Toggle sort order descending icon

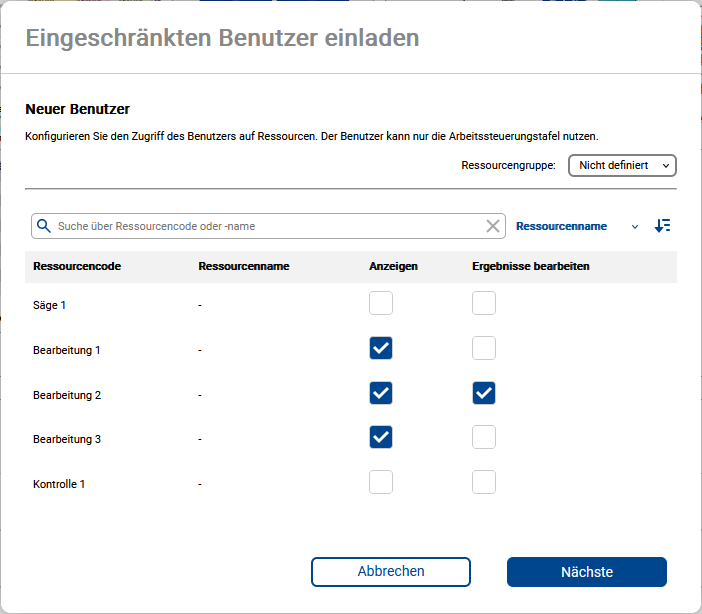click(x=662, y=226)
